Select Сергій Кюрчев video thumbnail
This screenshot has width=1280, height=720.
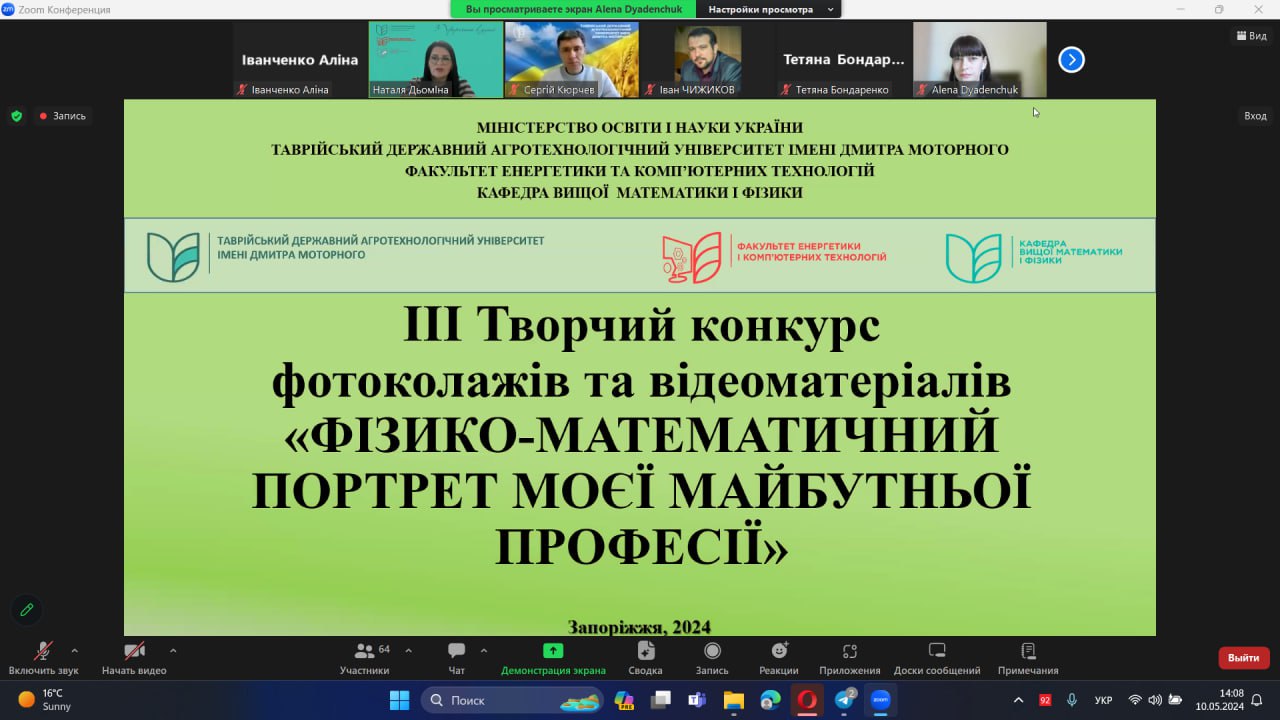click(x=571, y=60)
